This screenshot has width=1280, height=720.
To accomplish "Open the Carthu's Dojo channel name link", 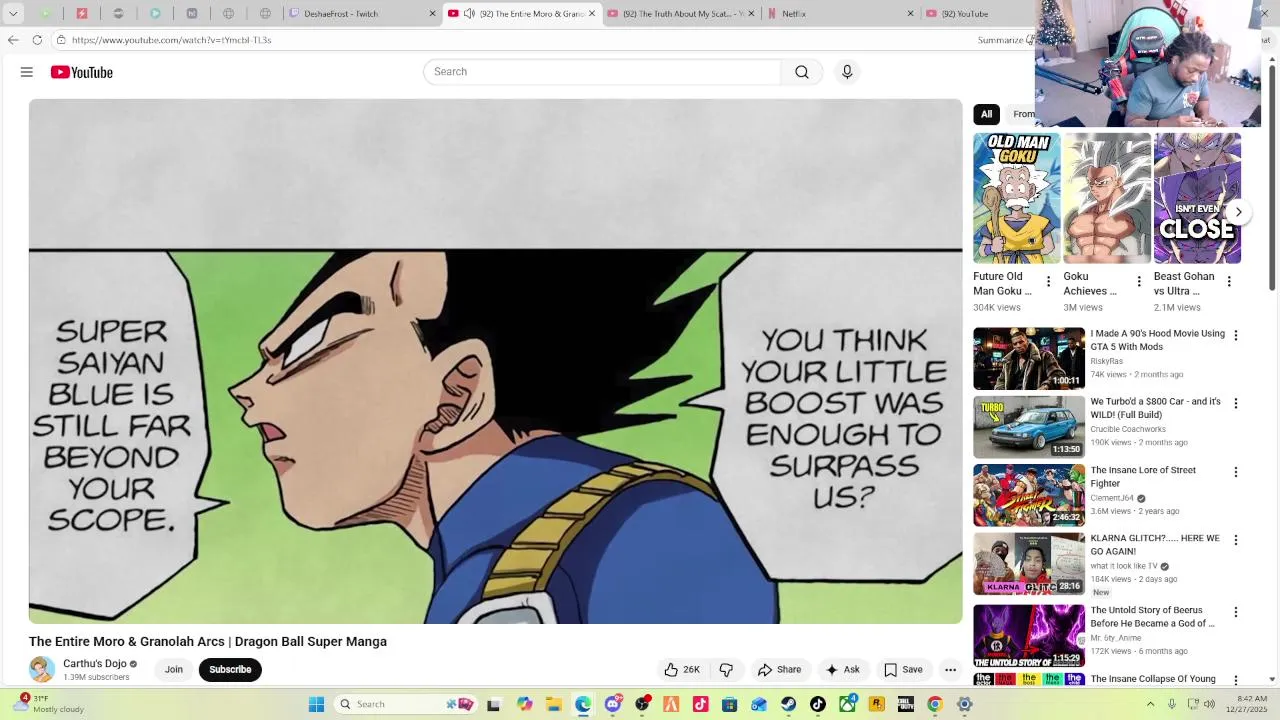I will (x=95, y=664).
